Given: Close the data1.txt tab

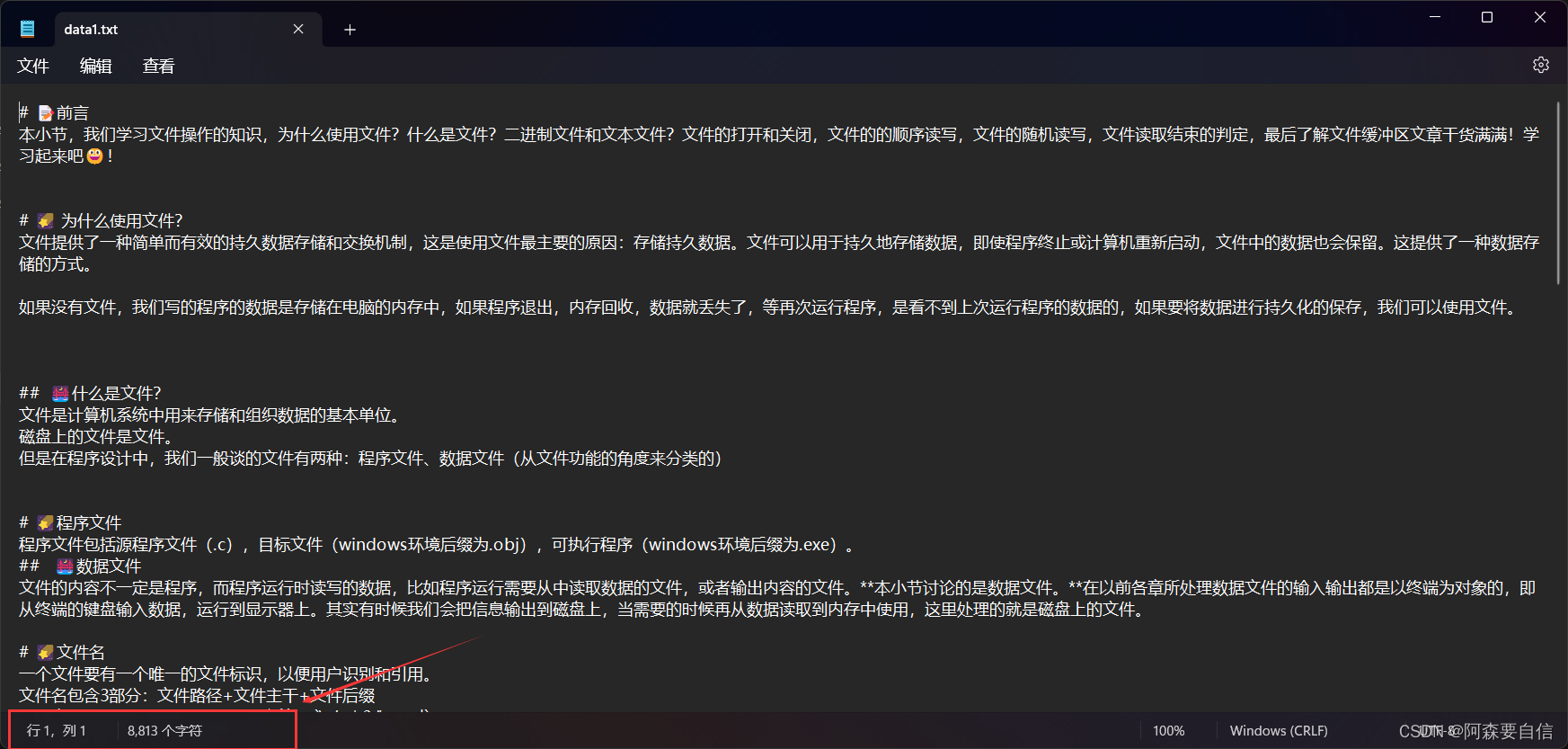Looking at the screenshot, I should point(298,30).
